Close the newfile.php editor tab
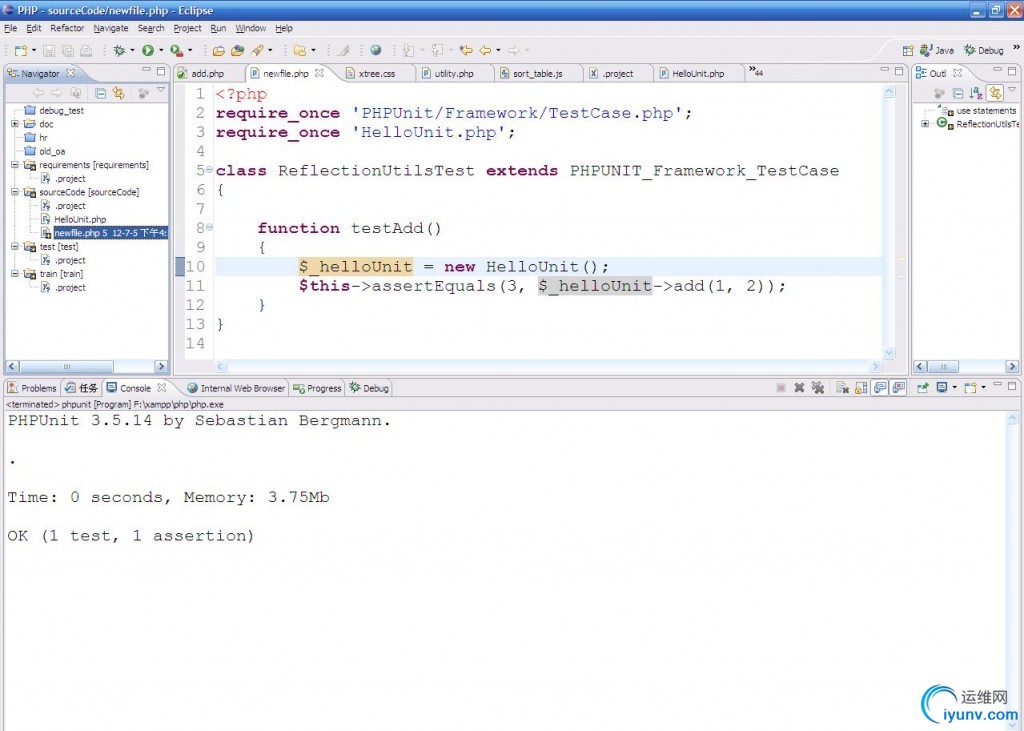1024x731 pixels. pyautogui.click(x=319, y=73)
